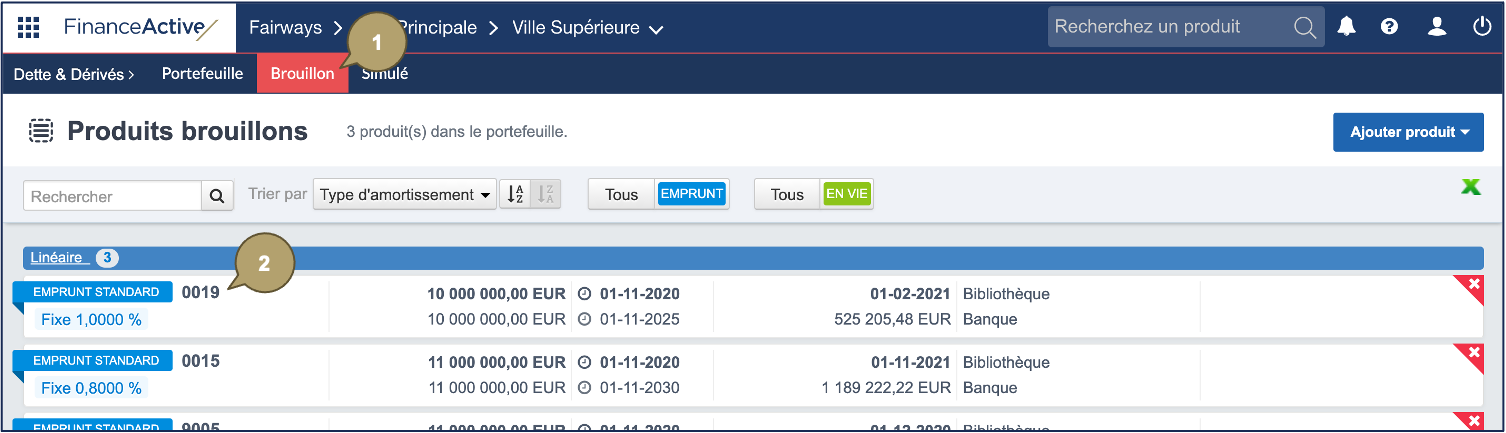Toggle the EN VIE status filter
Screen dimensions: 1506x433
click(x=846, y=194)
